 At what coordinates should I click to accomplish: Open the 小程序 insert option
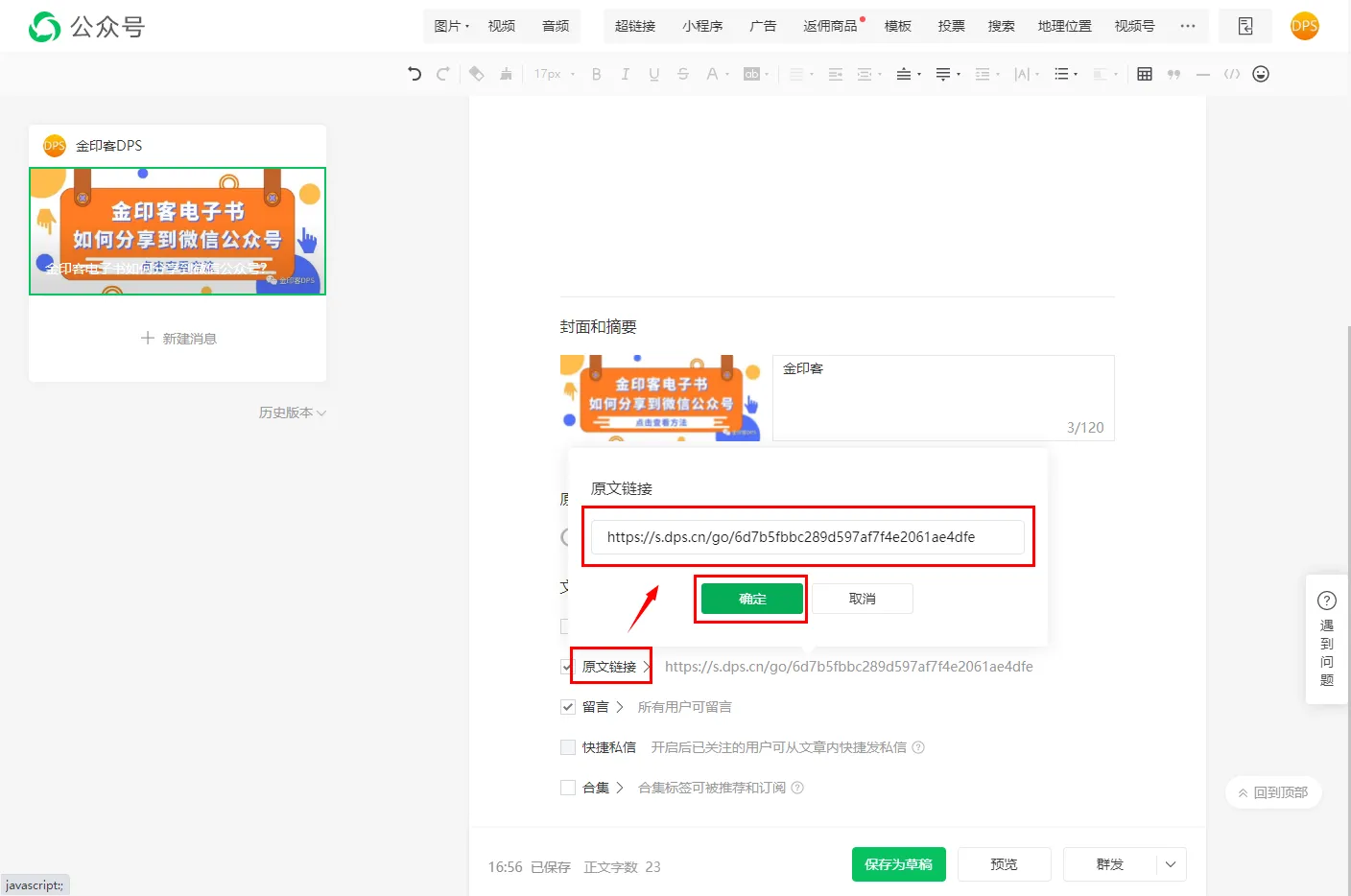(702, 26)
